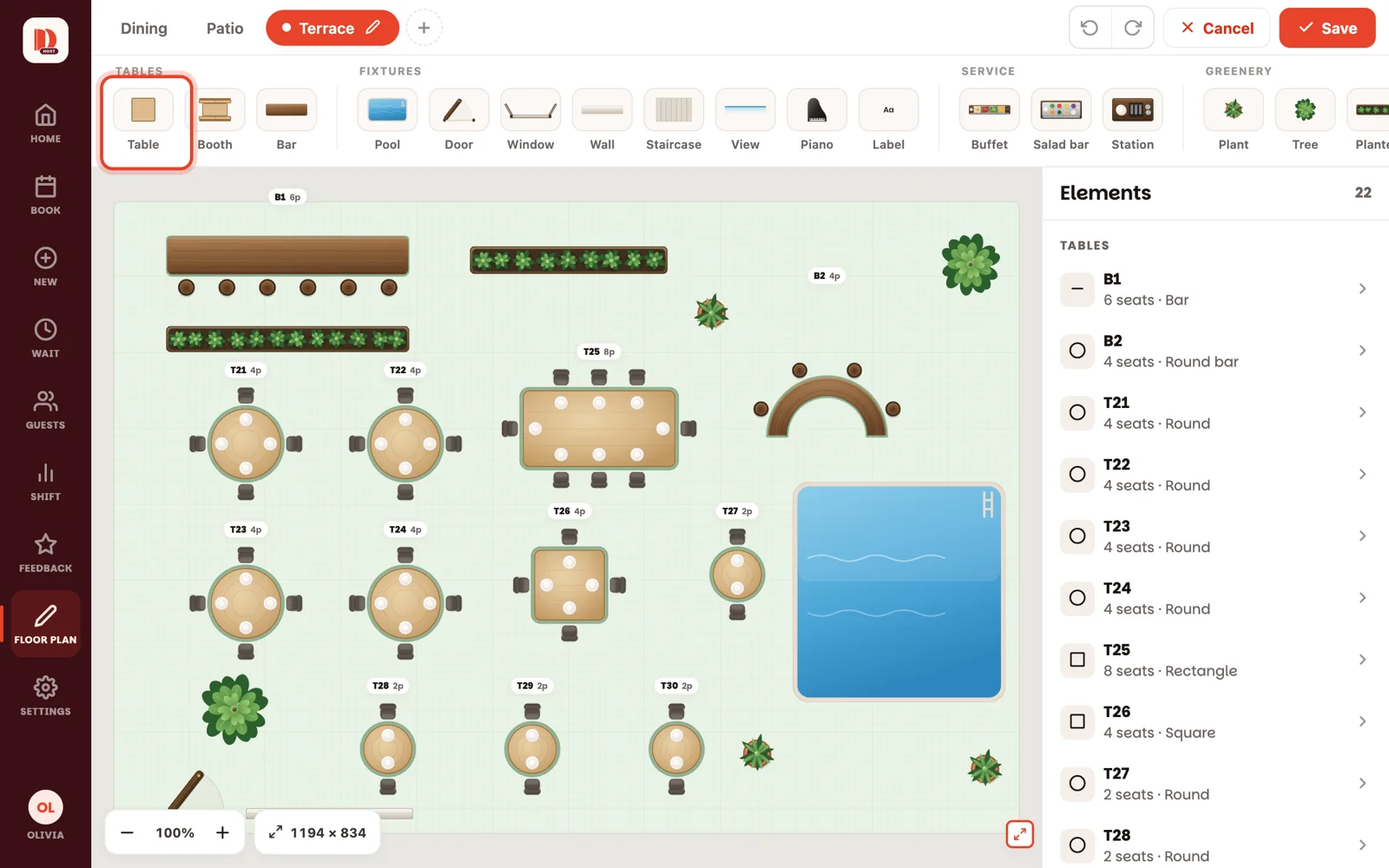Select the pool on the canvas

(899, 591)
